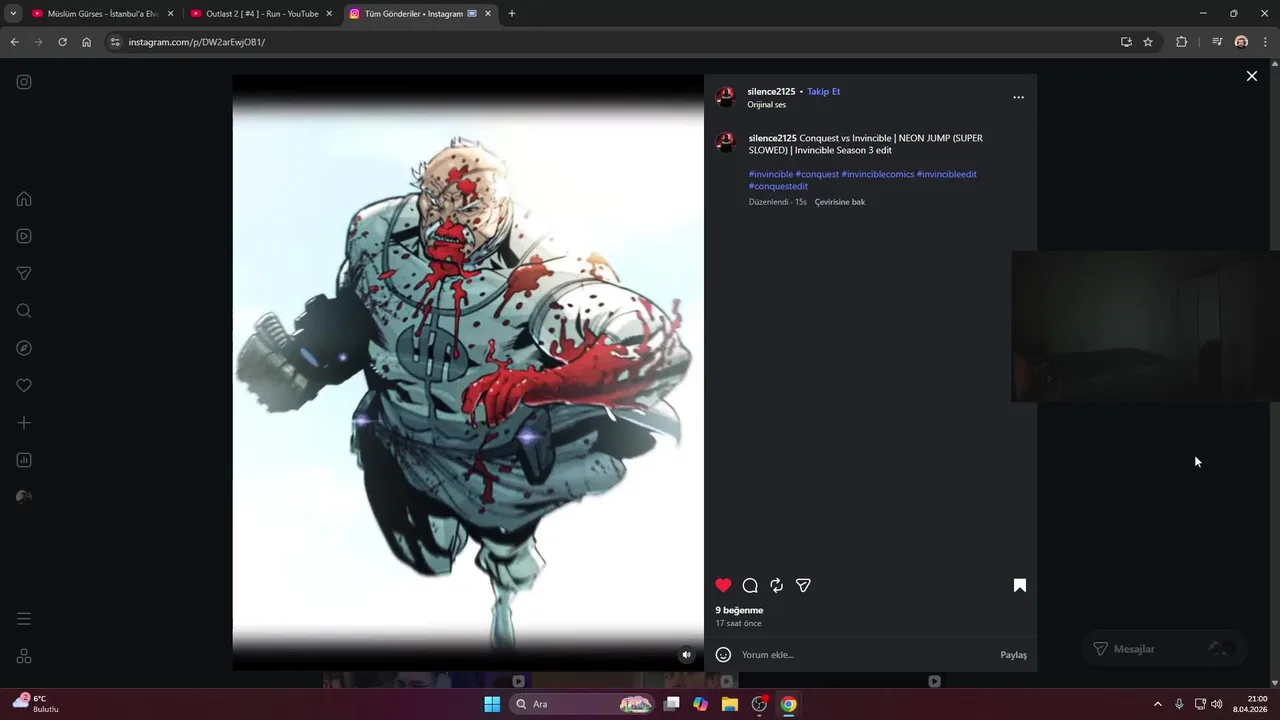View likes via '9 beğenme'
1280x720 pixels.
click(739, 610)
